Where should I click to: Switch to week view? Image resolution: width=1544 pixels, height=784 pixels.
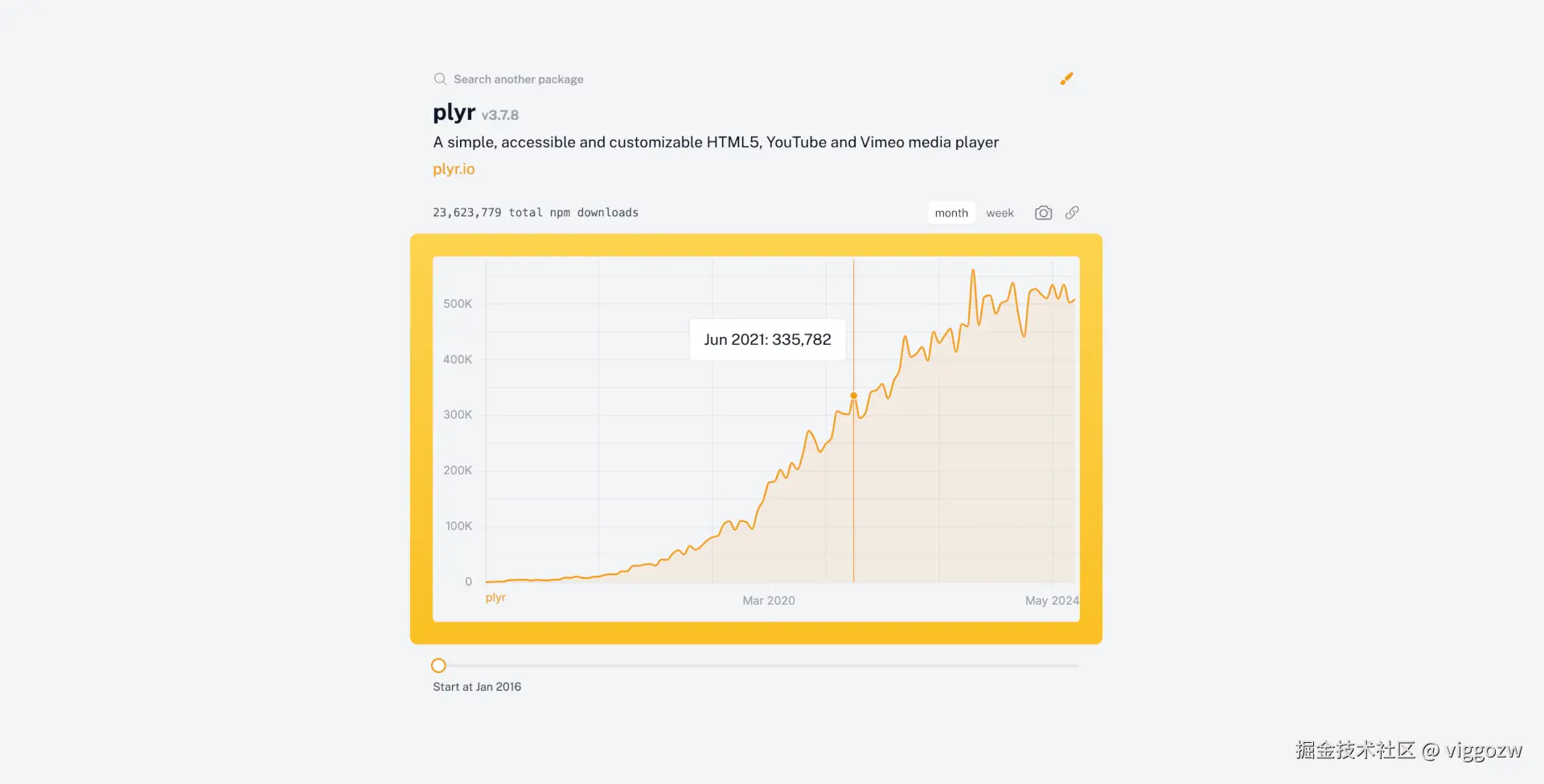coord(1000,213)
